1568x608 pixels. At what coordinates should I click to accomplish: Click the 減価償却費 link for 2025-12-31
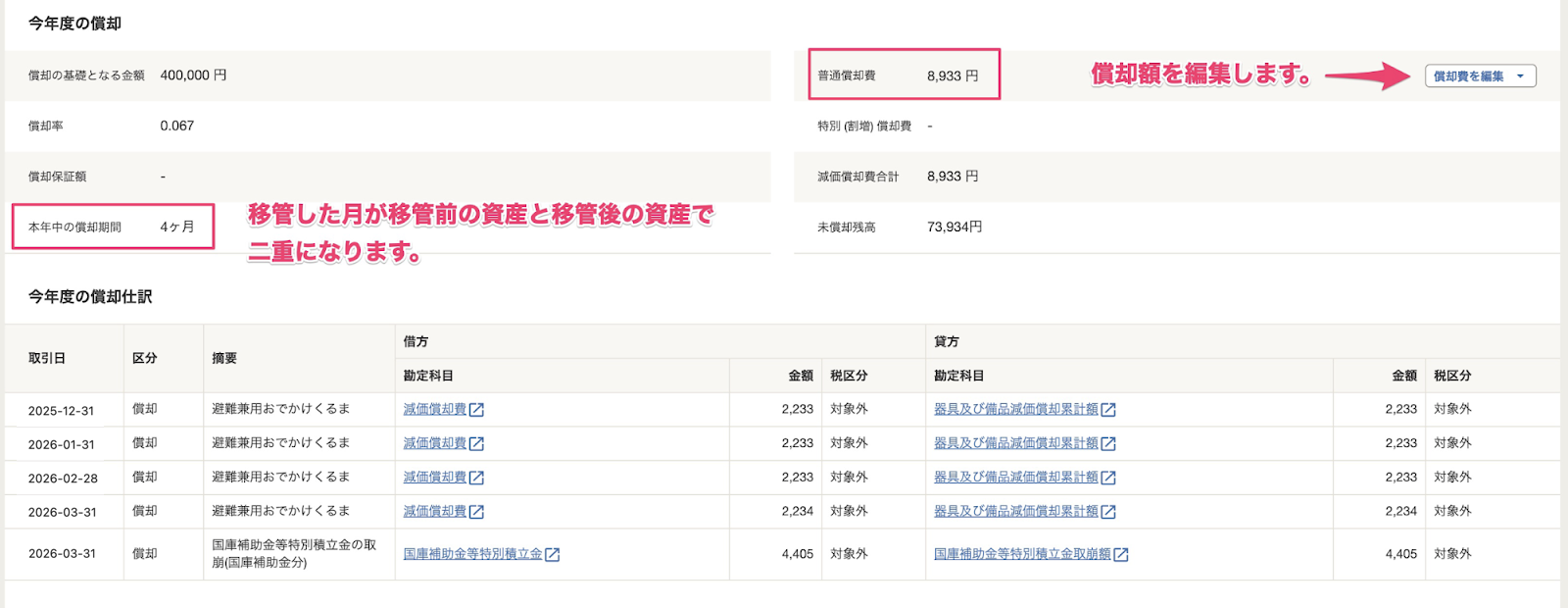coord(435,409)
